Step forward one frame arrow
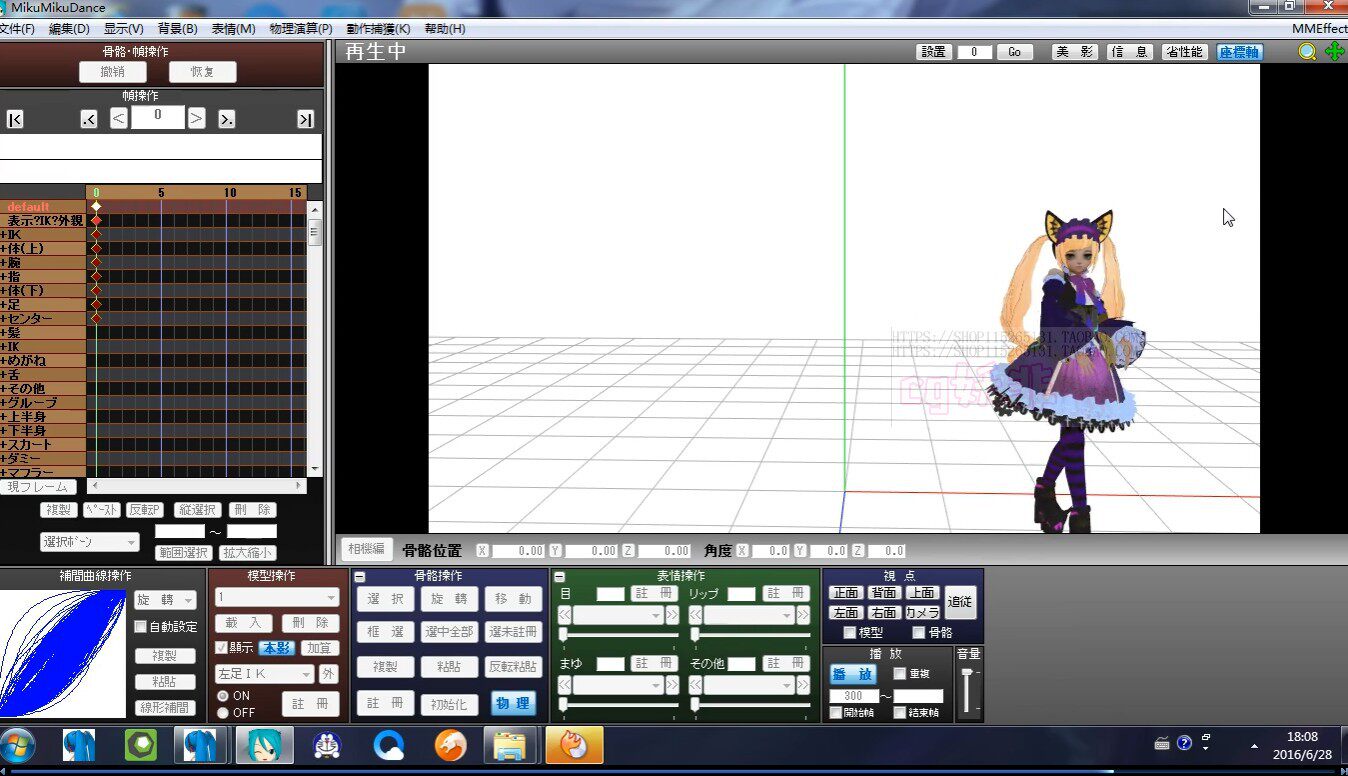The width and height of the screenshot is (1348, 776). [196, 118]
